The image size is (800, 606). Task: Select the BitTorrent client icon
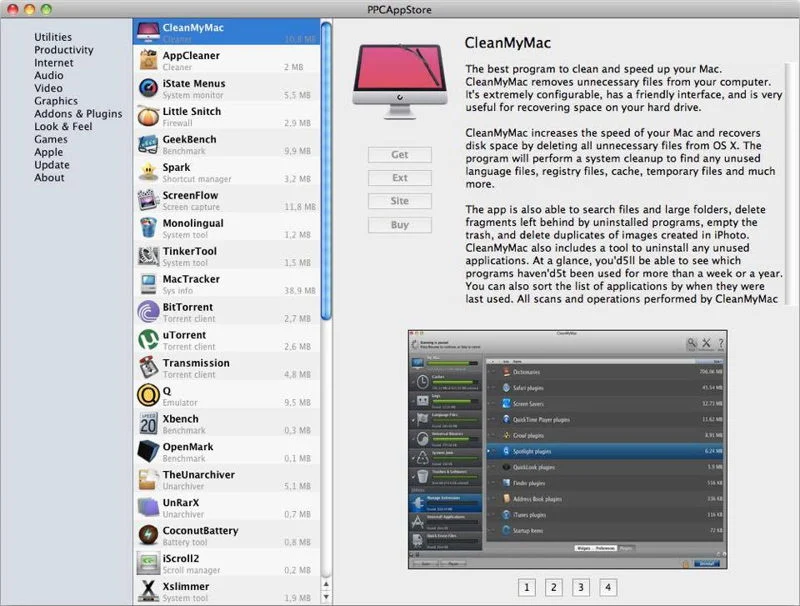[x=147, y=312]
